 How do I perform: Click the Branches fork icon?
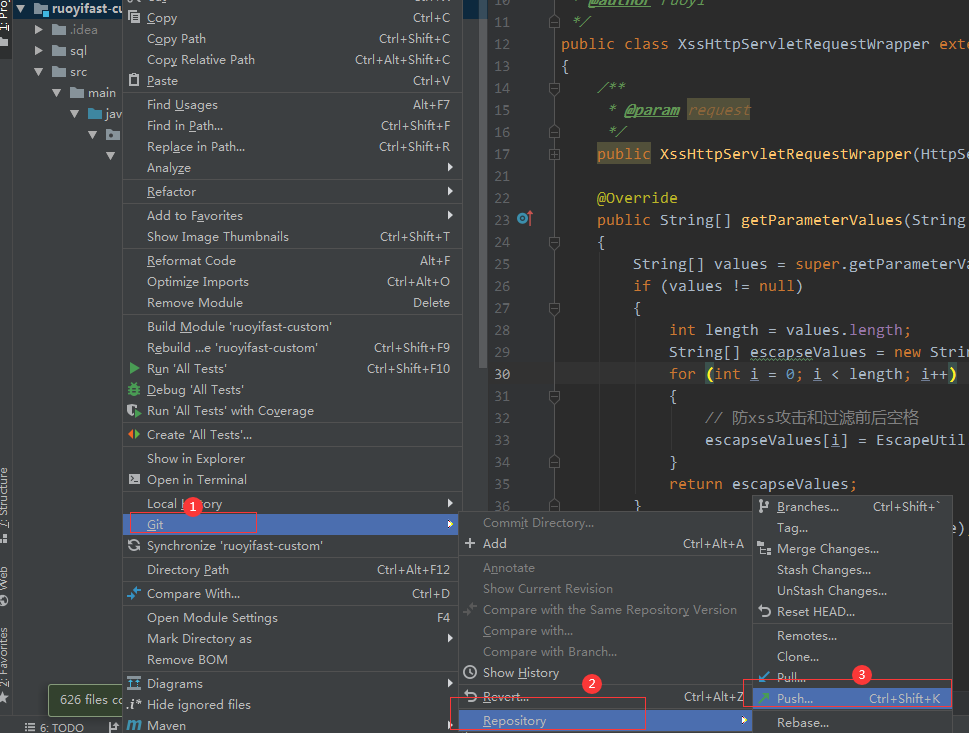tap(764, 507)
